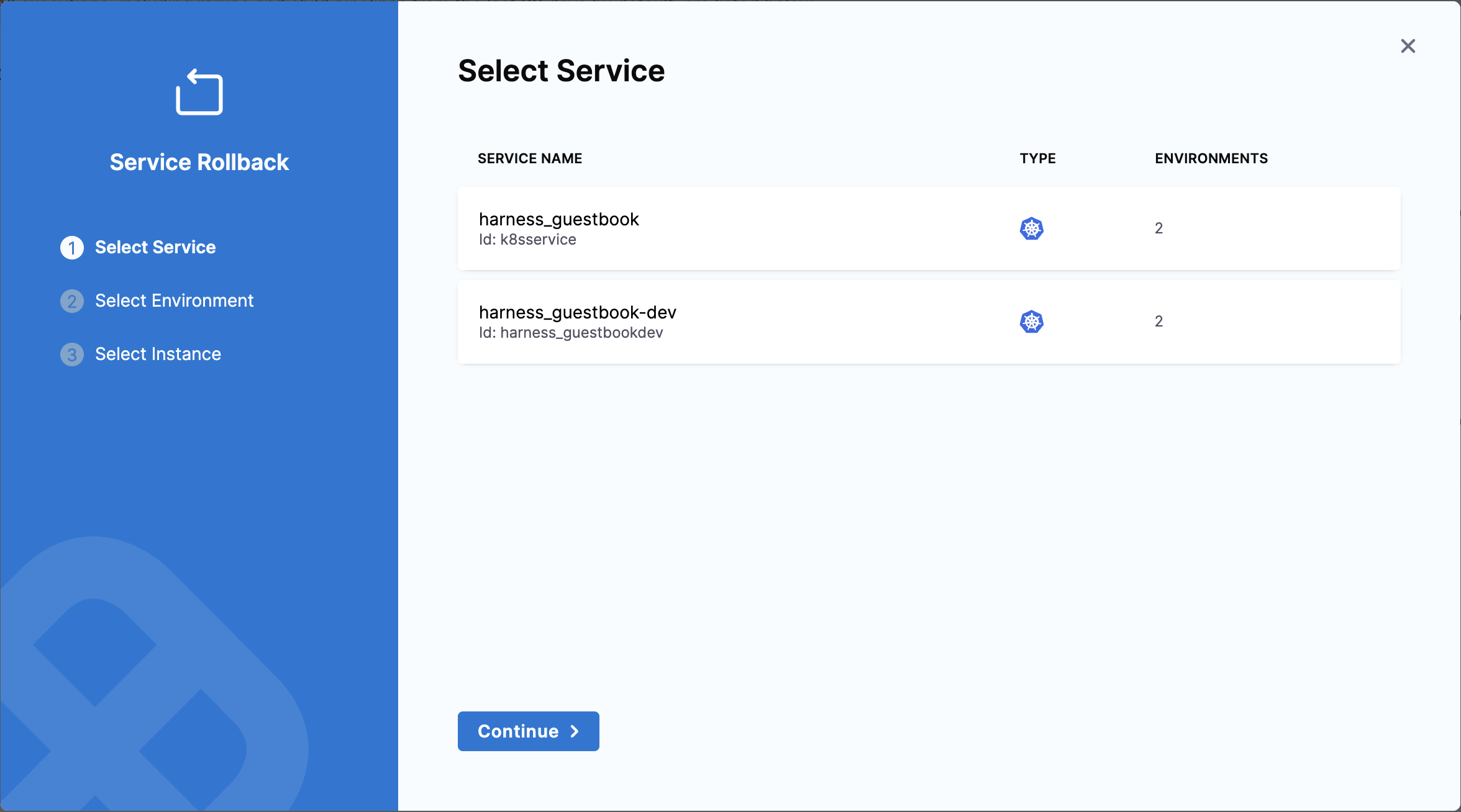
Task: Click the Continue button arrow chevron
Action: click(x=575, y=731)
